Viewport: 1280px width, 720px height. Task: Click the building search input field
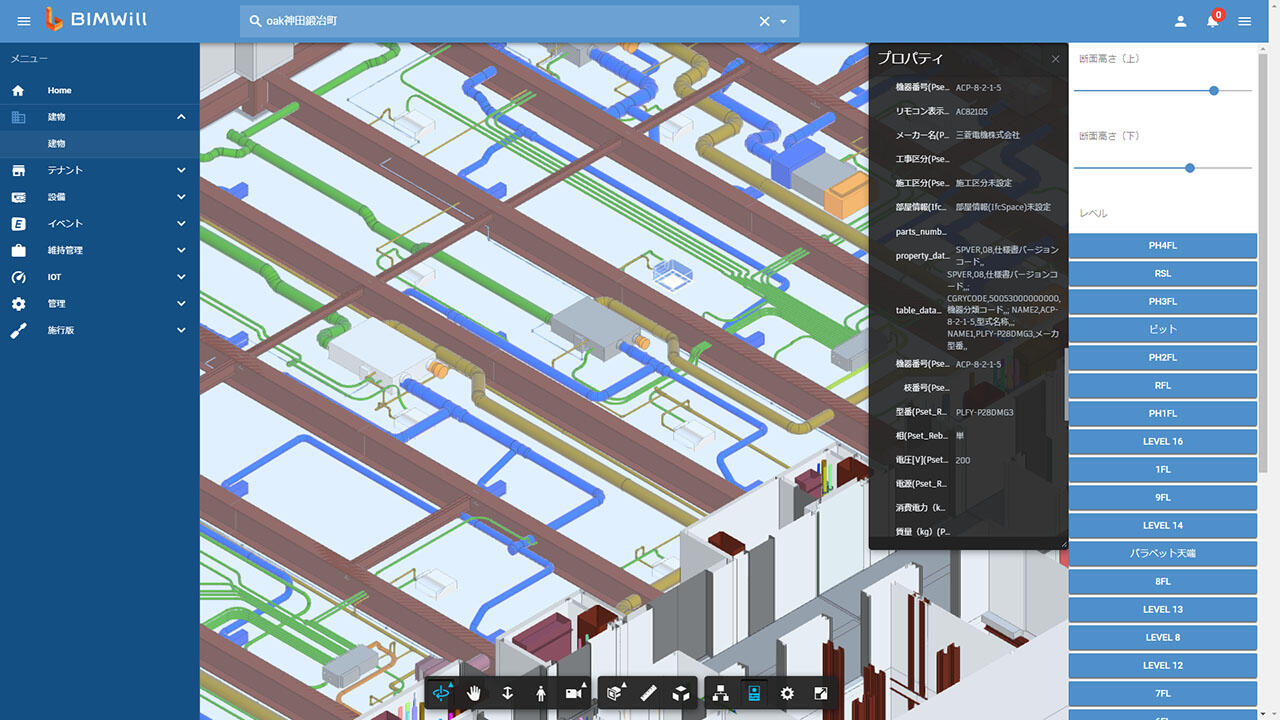(500, 21)
